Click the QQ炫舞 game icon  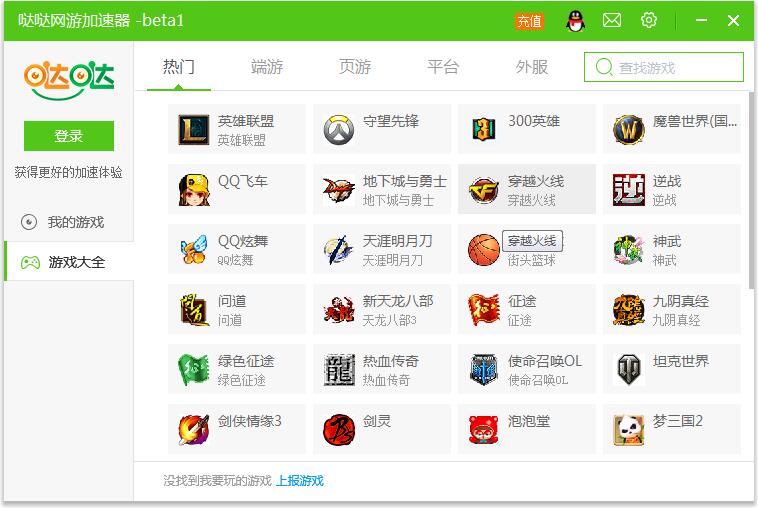194,249
